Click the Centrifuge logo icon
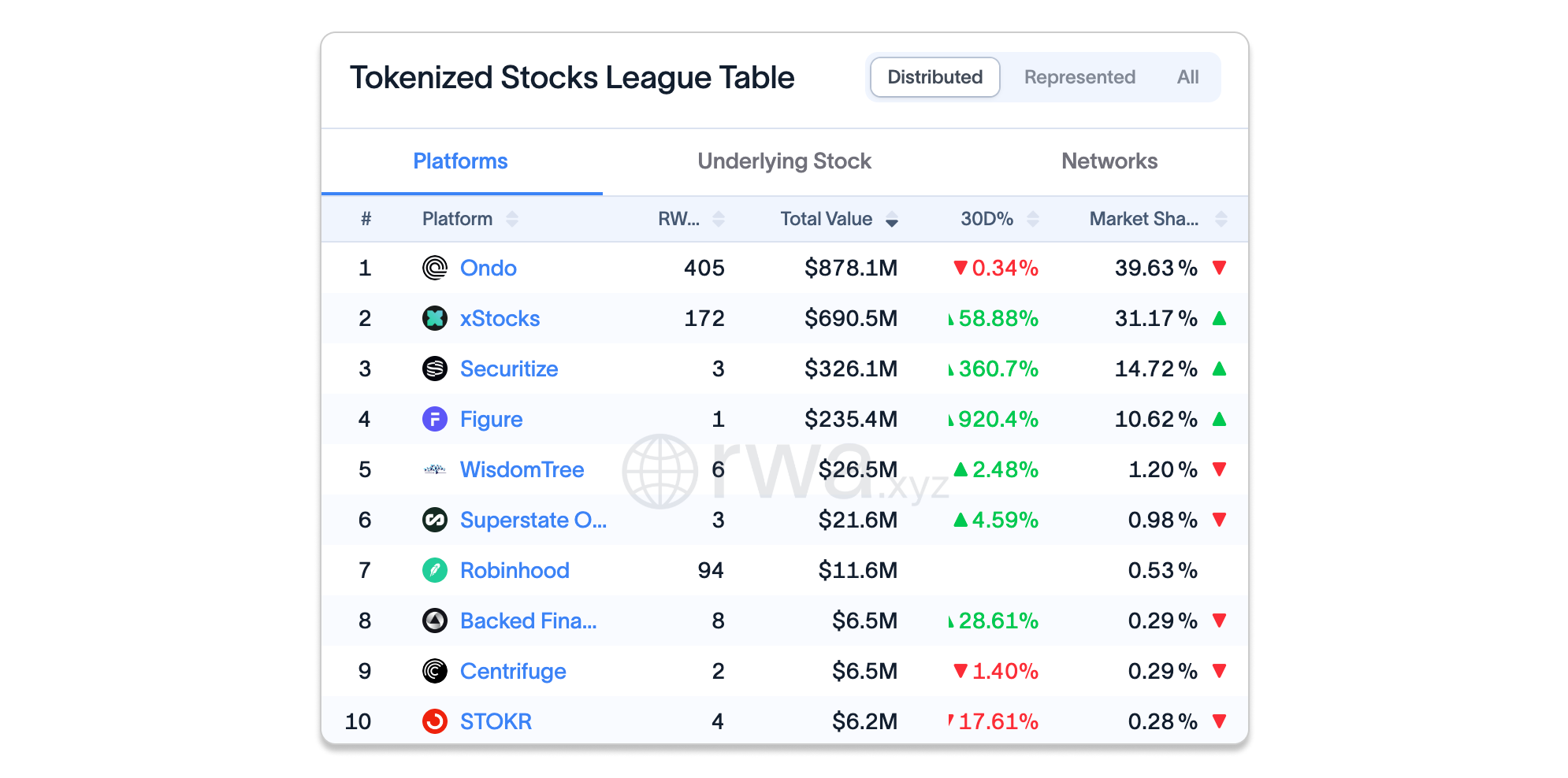The height and width of the screenshot is (778, 1568). coord(434,671)
